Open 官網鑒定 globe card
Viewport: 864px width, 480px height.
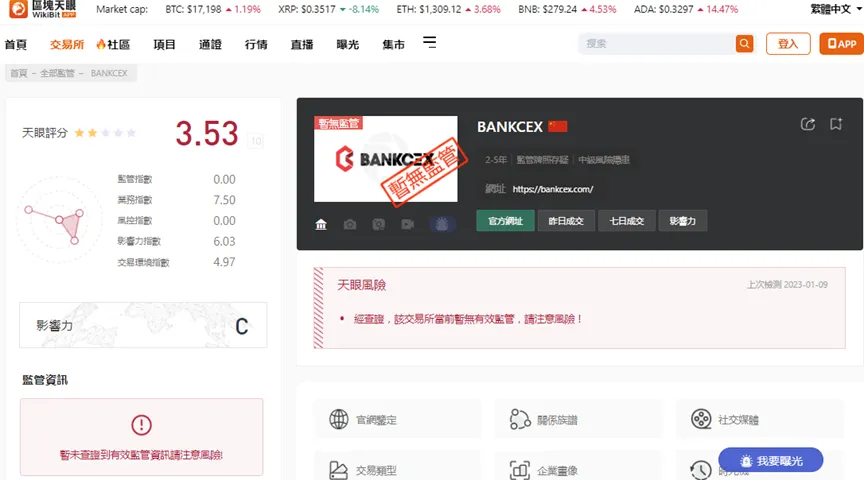(x=397, y=419)
